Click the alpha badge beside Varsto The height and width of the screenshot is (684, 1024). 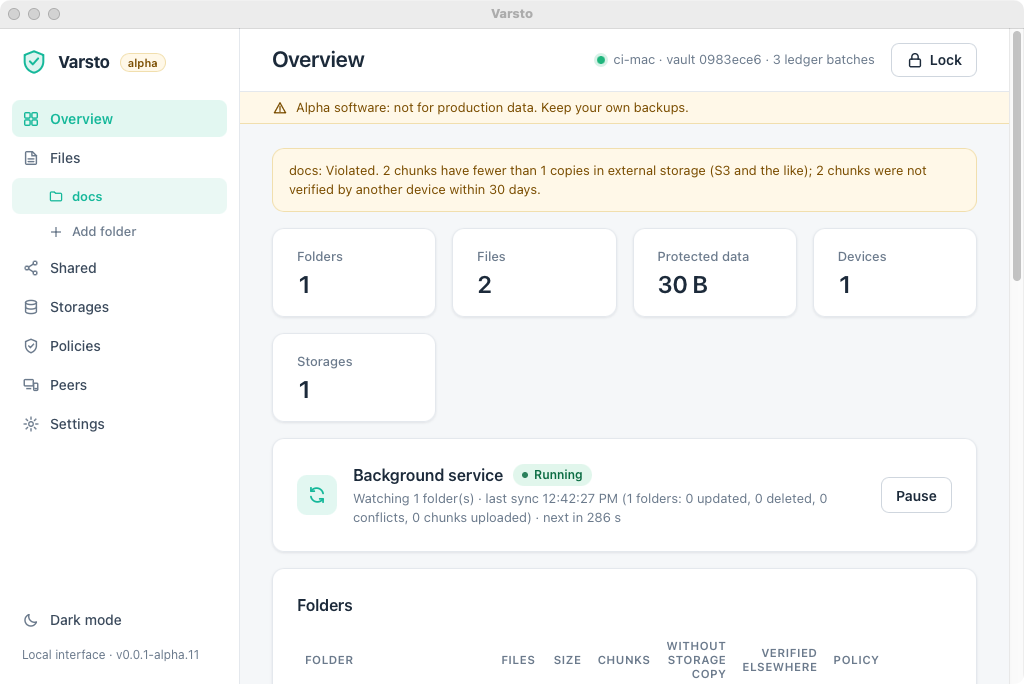(x=142, y=63)
